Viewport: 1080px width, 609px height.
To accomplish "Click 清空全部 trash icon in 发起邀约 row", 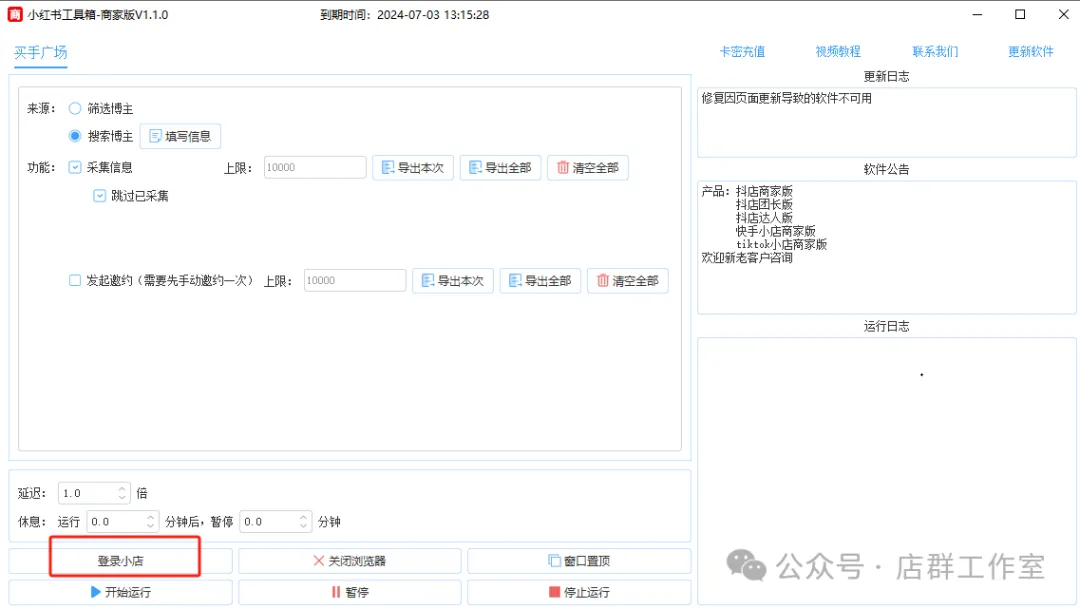I will (x=628, y=281).
